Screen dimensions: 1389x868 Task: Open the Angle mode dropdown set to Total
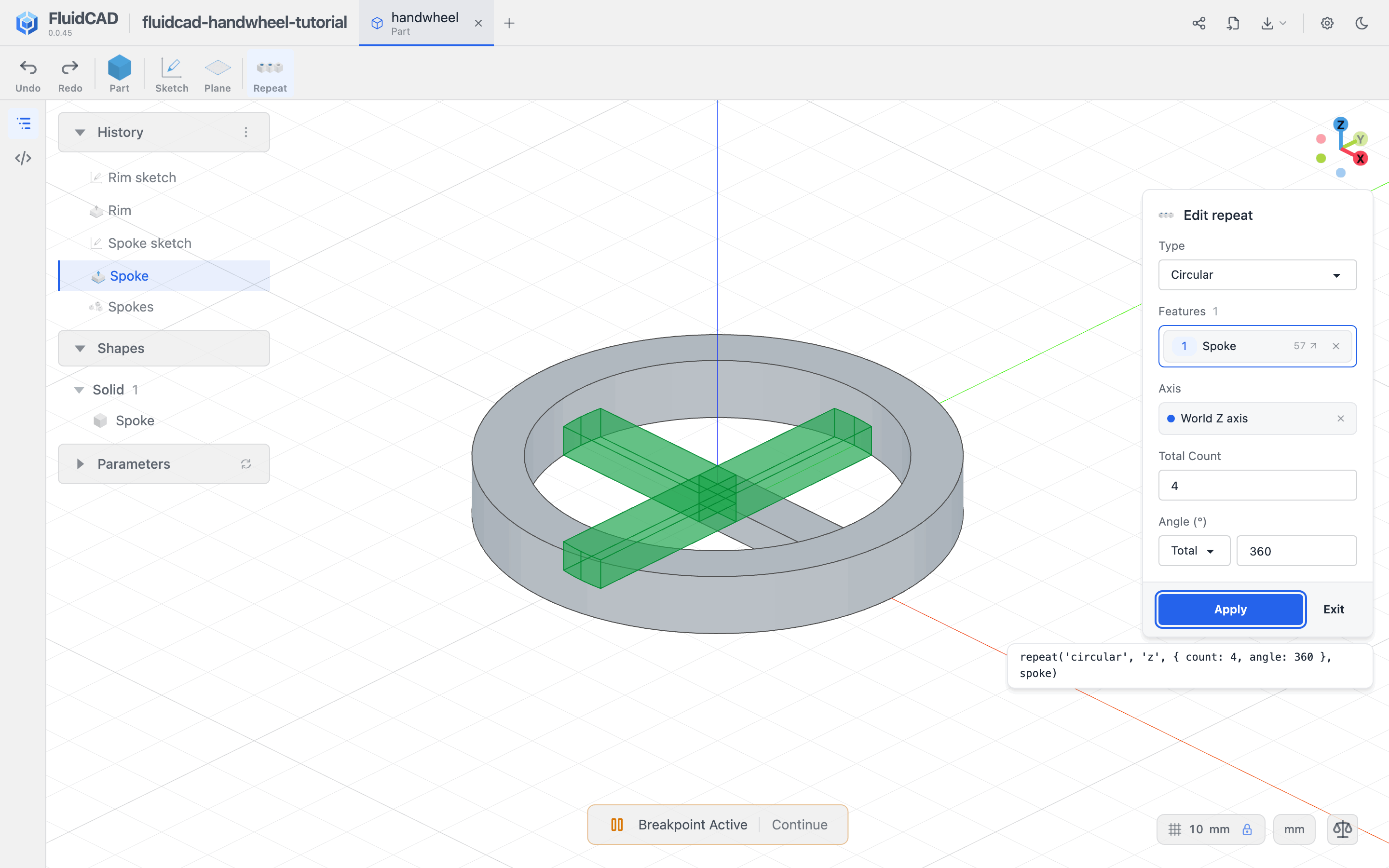coord(1194,551)
